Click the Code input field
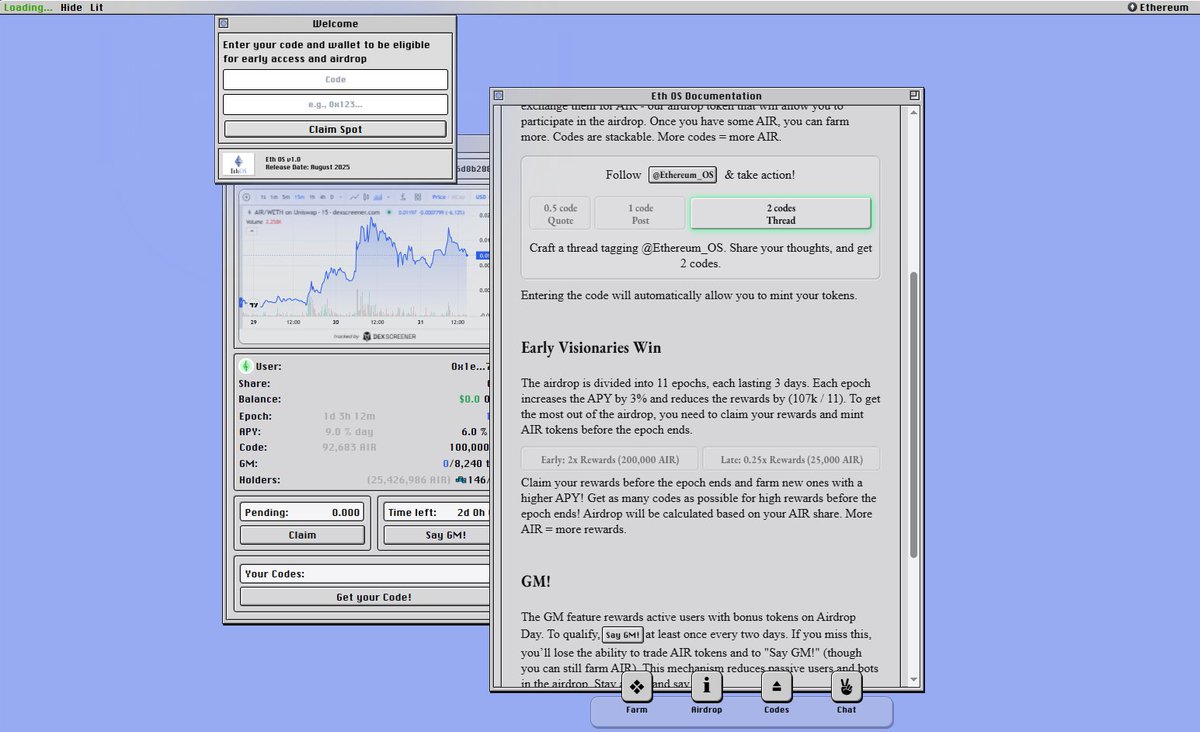This screenshot has width=1200, height=732. click(x=335, y=80)
